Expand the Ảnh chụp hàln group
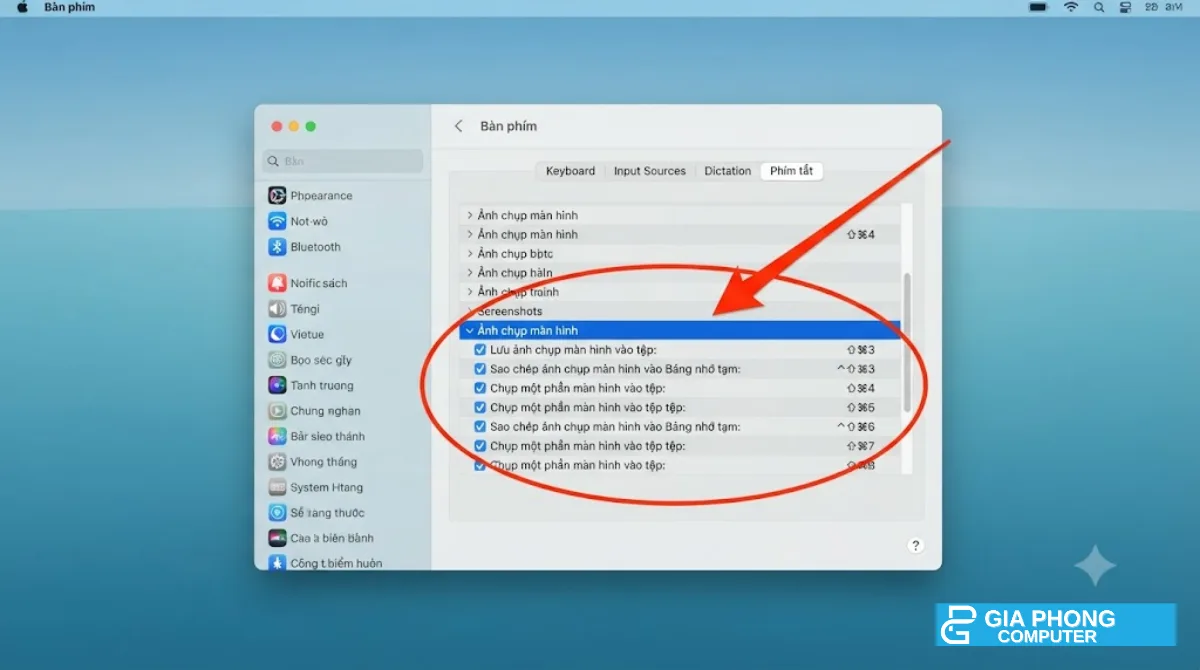Image resolution: width=1200 pixels, height=670 pixels. [x=470, y=273]
